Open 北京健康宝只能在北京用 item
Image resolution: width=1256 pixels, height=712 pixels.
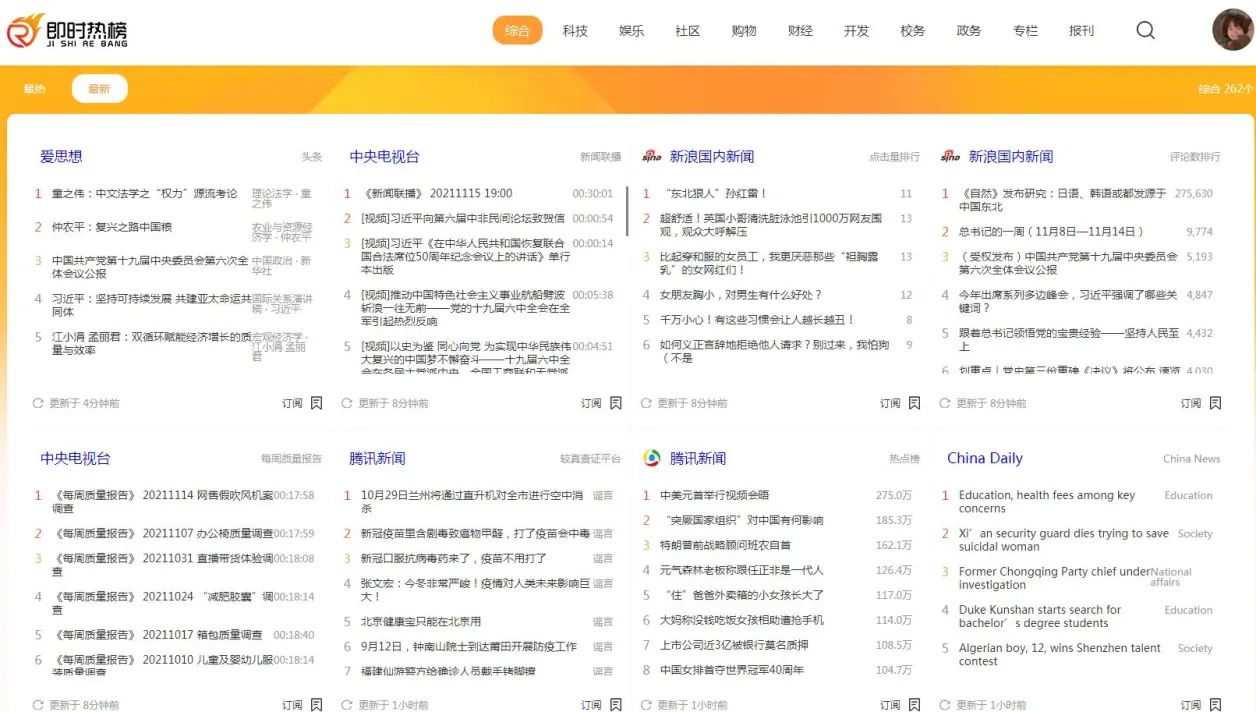coord(421,621)
